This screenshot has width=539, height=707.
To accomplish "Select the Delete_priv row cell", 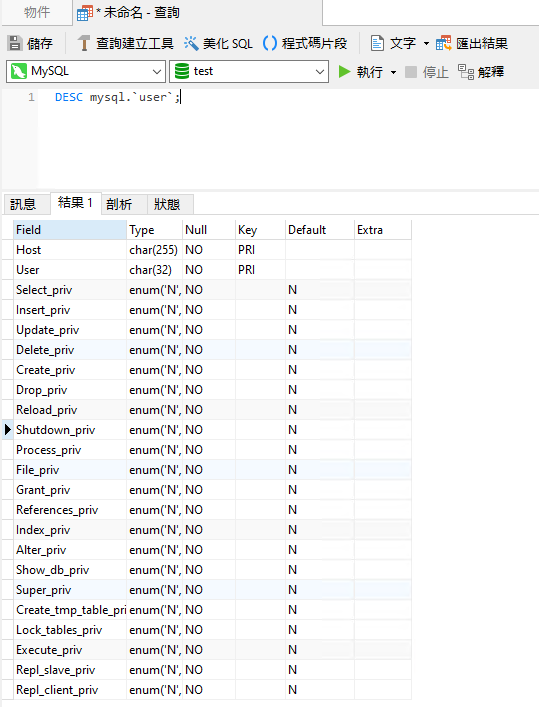I will pyautogui.click(x=70, y=350).
